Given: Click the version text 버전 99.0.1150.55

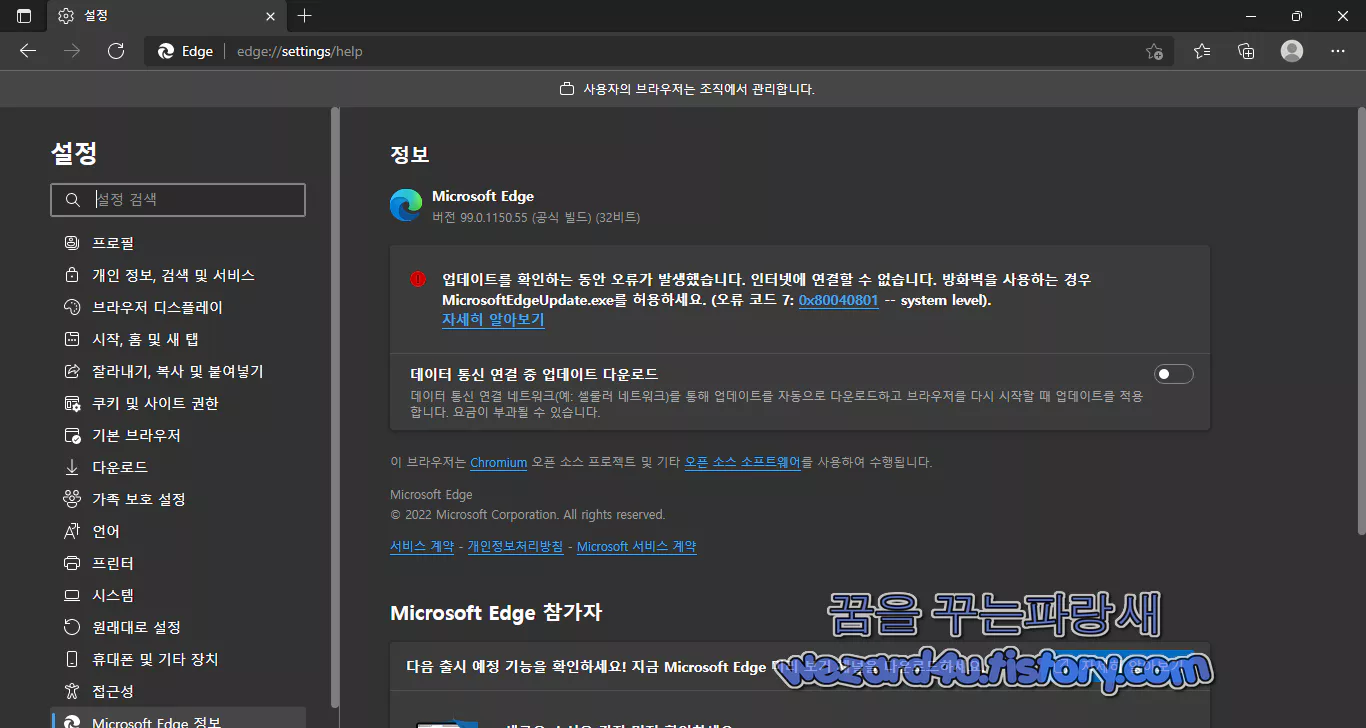Looking at the screenshot, I should click(536, 217).
